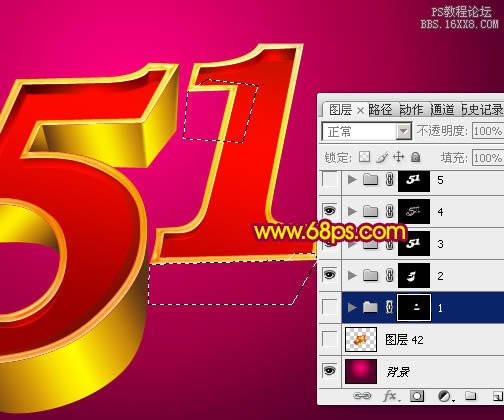The image size is (504, 420).
Task: Click the lock all padlock icon
Action: coord(415,157)
